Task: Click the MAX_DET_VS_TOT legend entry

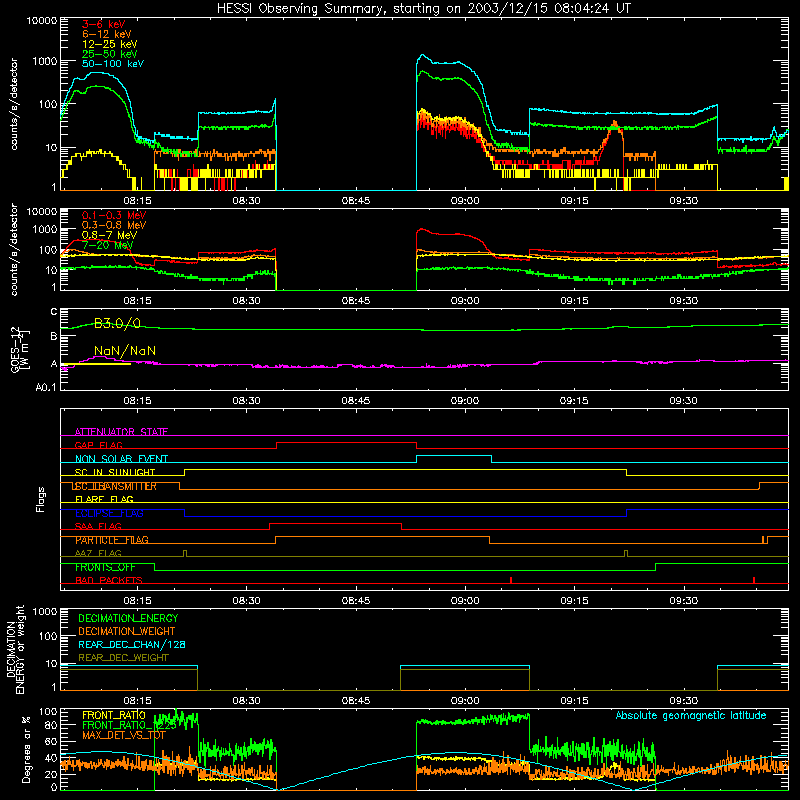Action: pyautogui.click(x=124, y=735)
